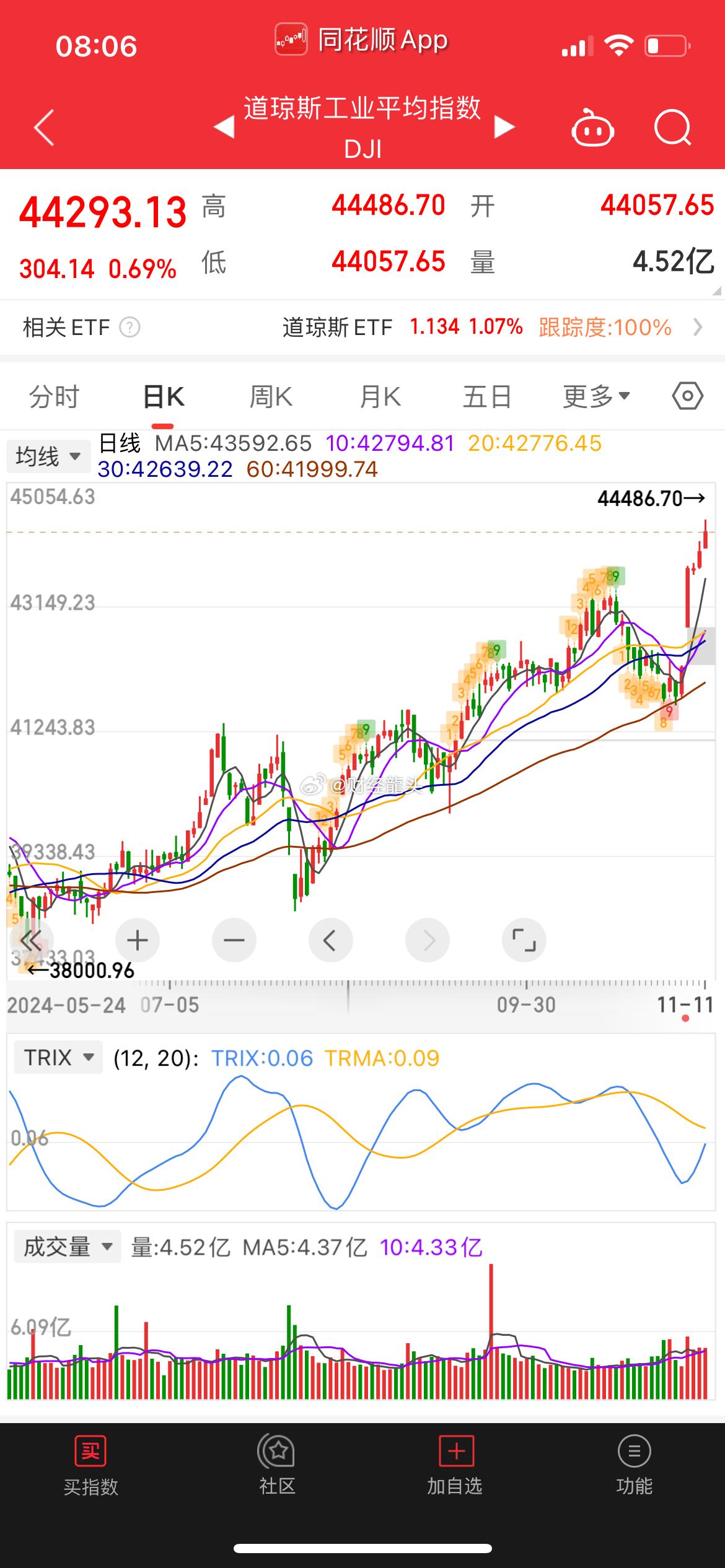Tap the MA 20:42776.45 value
This screenshot has height=1568, width=725.
535,443
